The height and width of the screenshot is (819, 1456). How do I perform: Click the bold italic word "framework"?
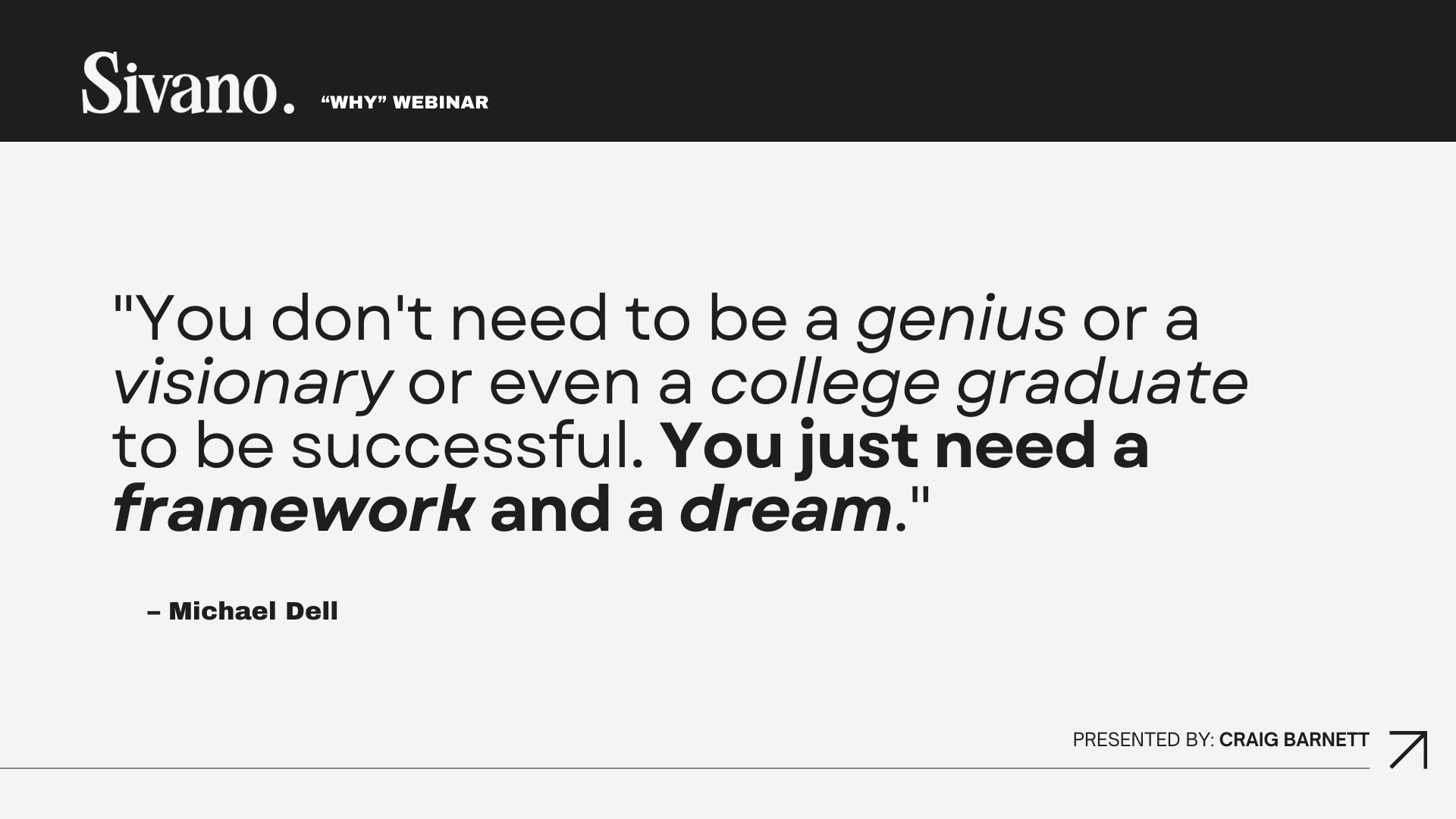point(293,510)
